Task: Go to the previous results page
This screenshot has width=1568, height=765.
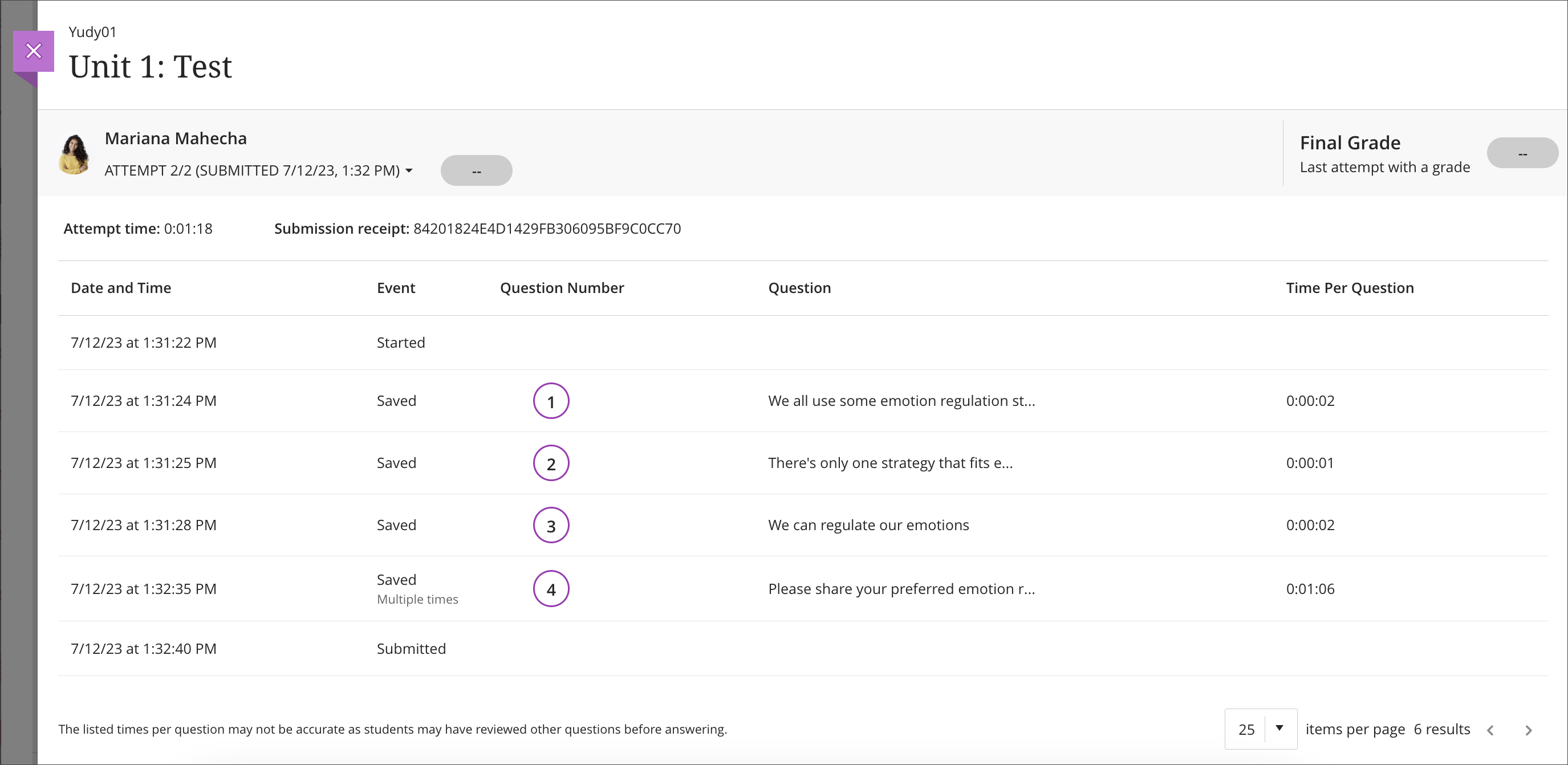Action: pyautogui.click(x=1490, y=729)
